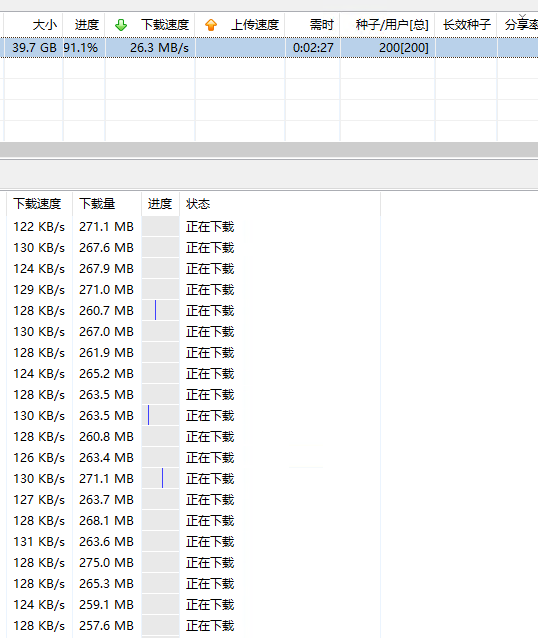The image size is (538, 638).
Task: Click the 大小 column header
Action: [x=45, y=25]
